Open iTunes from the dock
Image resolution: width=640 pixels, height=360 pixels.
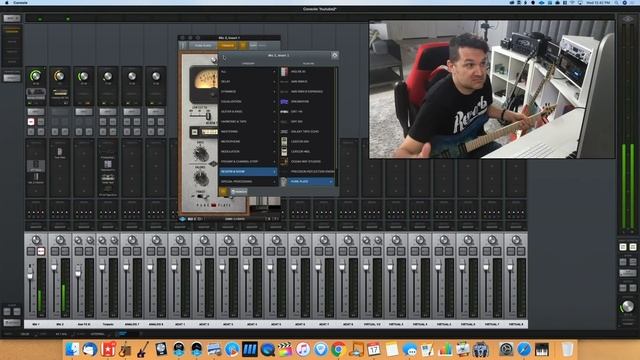[302, 349]
